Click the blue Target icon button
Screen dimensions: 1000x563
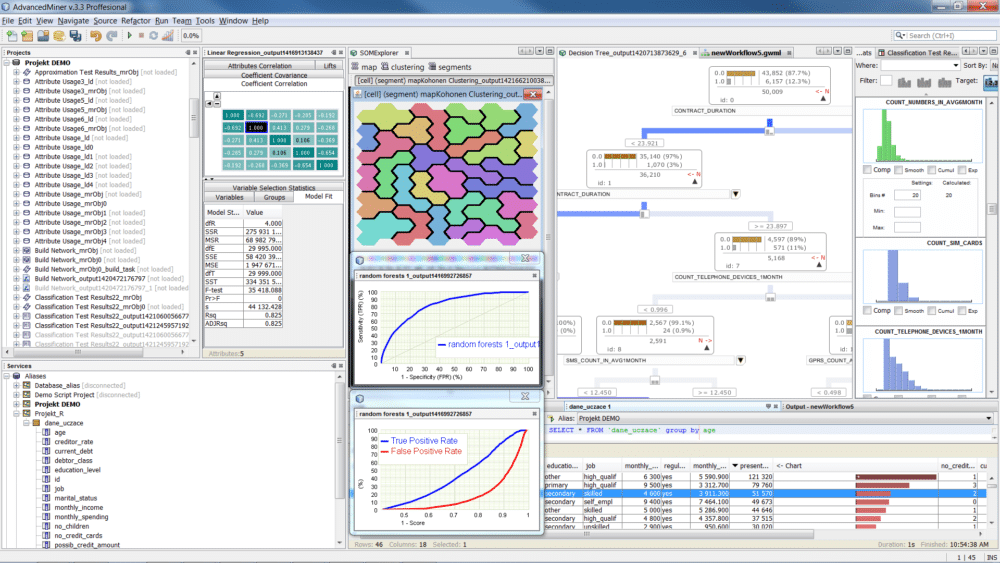[990, 81]
